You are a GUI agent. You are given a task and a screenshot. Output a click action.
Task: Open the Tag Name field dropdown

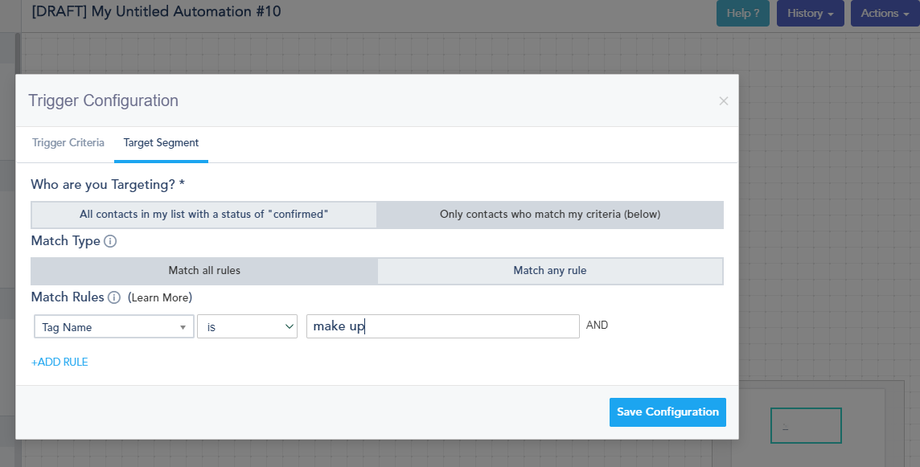coord(114,327)
